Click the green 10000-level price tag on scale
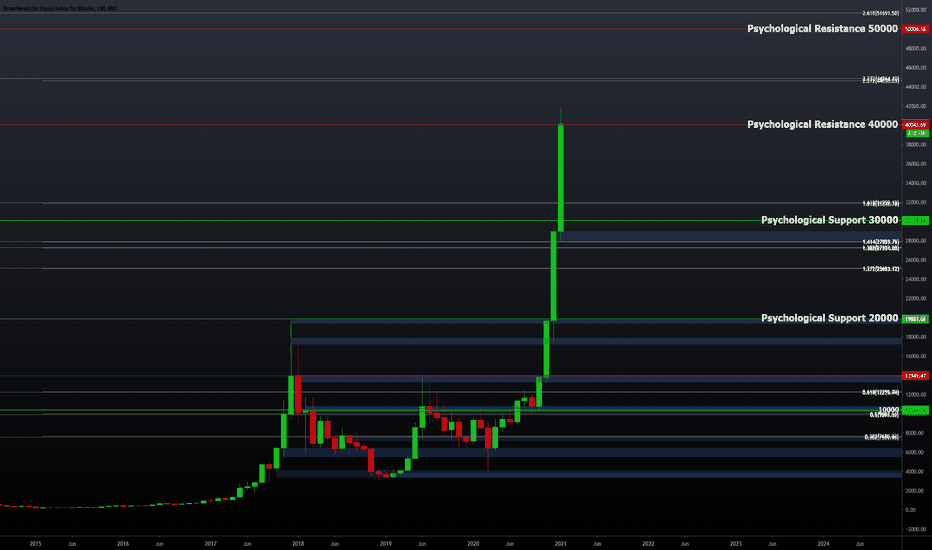Viewport: 932px width, 550px height. point(915,410)
